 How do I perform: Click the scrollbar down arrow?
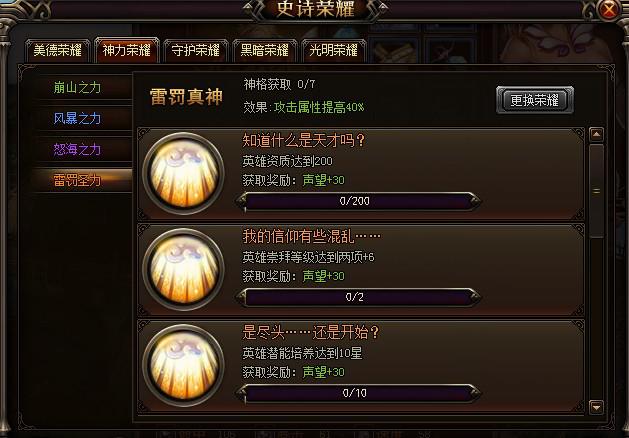[596, 407]
